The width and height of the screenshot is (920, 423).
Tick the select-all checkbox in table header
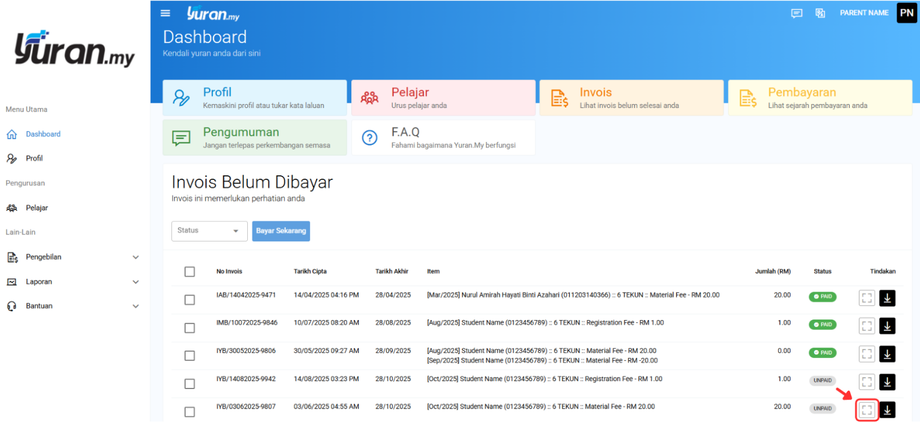coord(190,272)
